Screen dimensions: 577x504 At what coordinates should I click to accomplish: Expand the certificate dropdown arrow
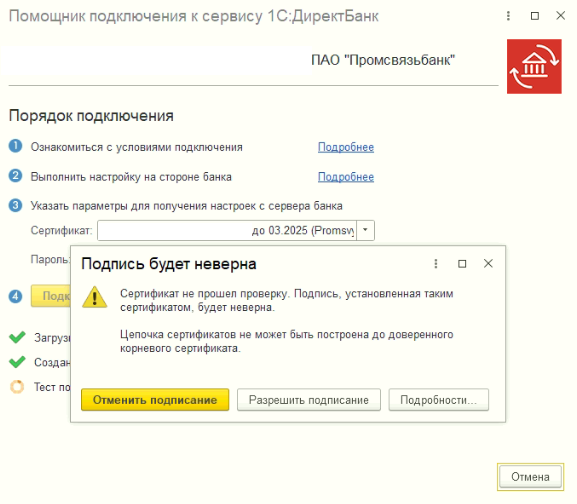click(x=365, y=230)
